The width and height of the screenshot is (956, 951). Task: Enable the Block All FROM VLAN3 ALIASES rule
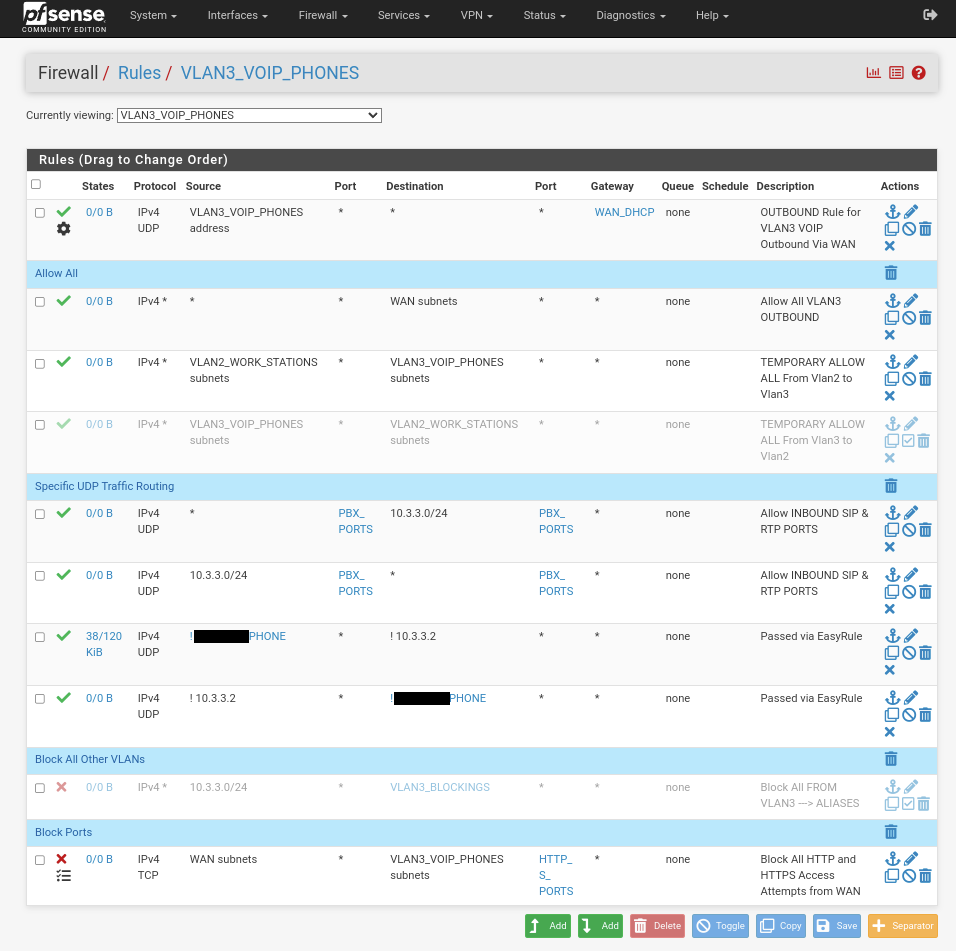point(908,804)
